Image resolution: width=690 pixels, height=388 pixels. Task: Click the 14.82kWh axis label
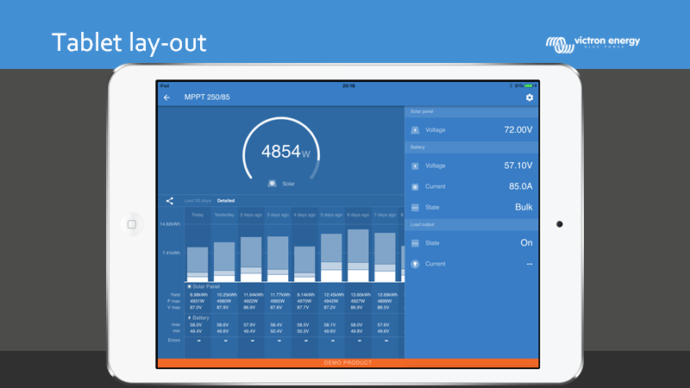(x=170, y=224)
